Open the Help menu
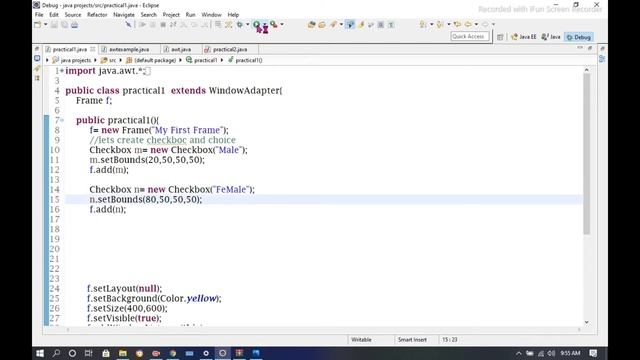This screenshot has width=640, height=360. pyautogui.click(x=233, y=15)
